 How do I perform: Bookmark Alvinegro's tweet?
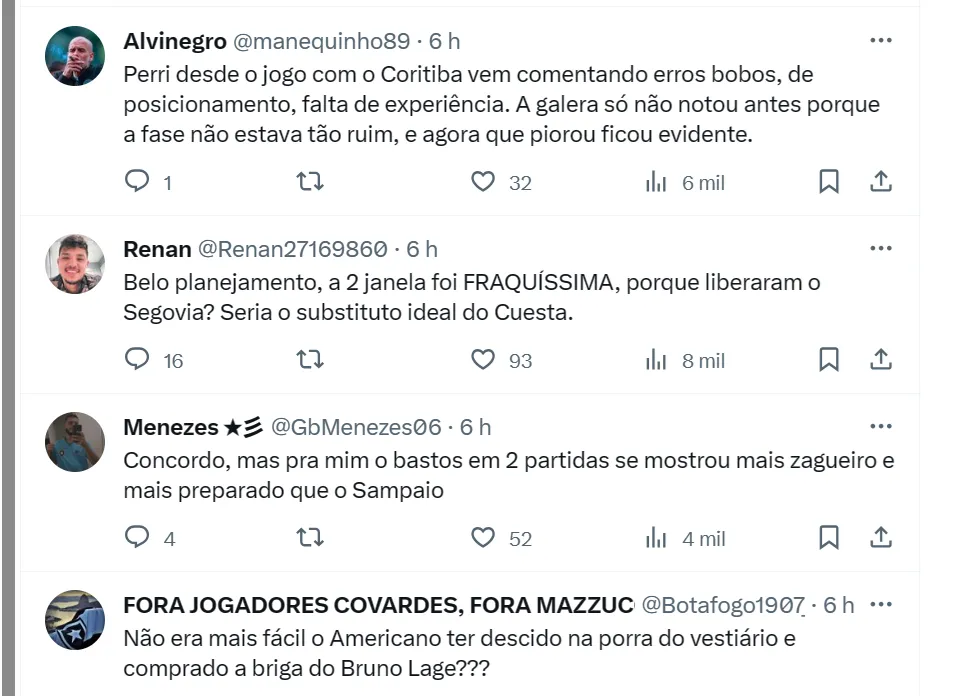829,182
